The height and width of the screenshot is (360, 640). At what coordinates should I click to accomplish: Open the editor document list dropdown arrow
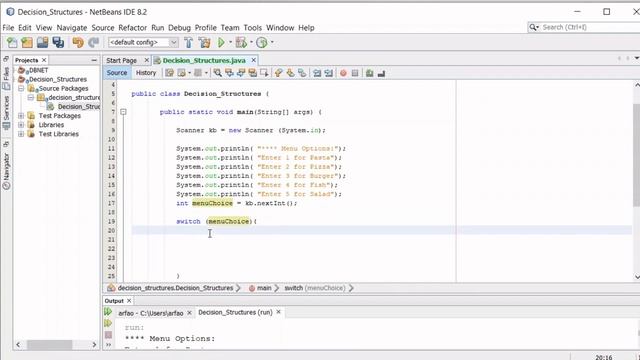[637, 59]
